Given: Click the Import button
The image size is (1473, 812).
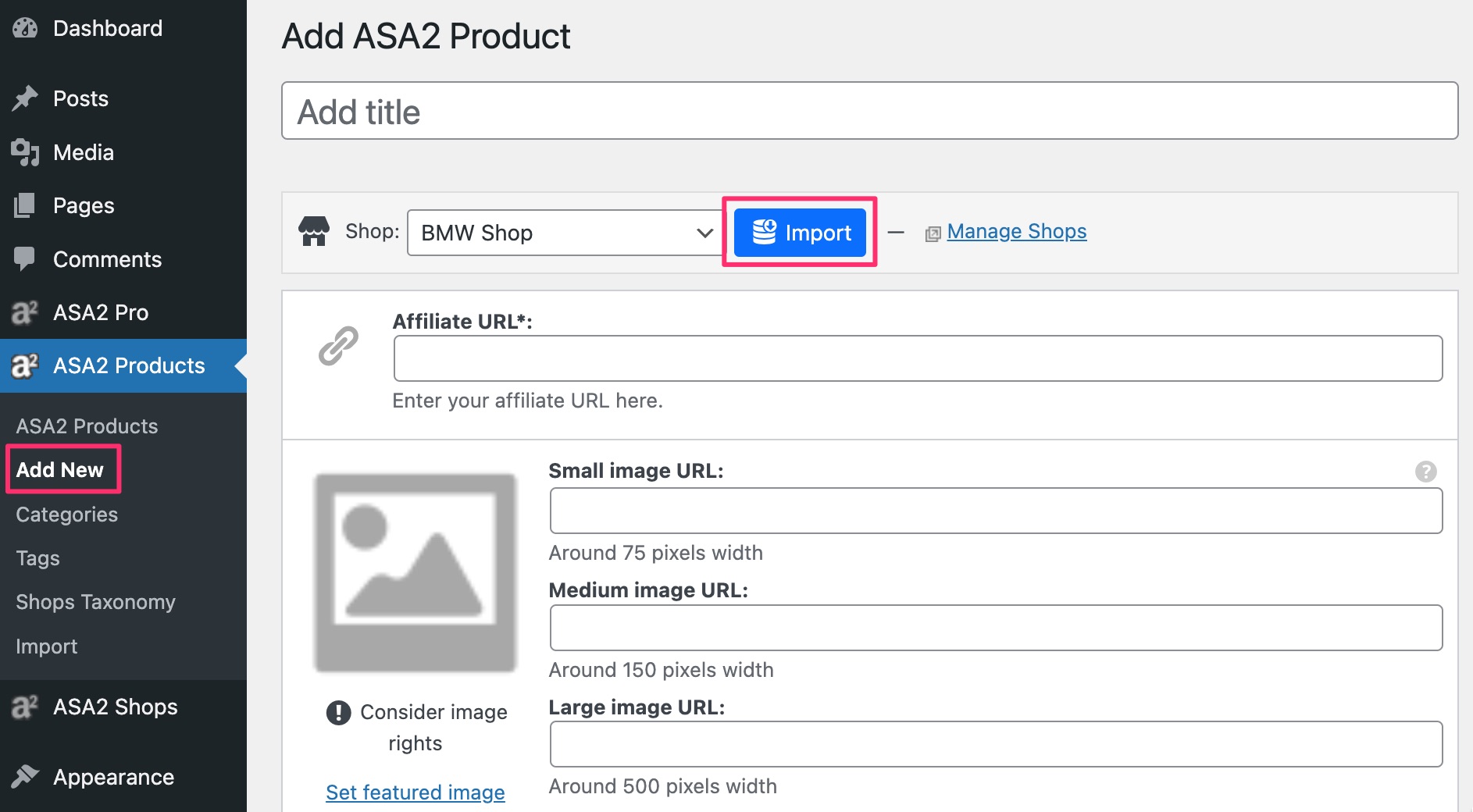Looking at the screenshot, I should click(x=799, y=232).
